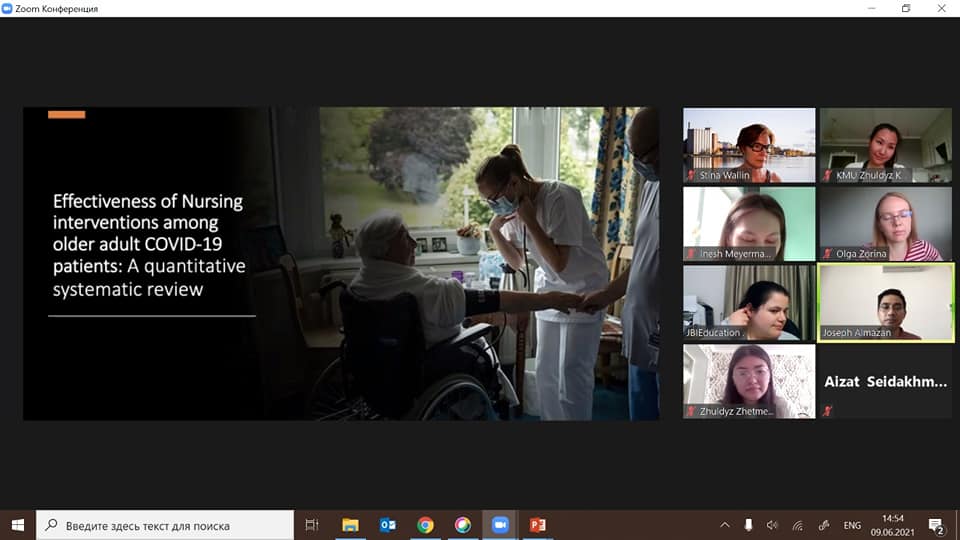The image size is (960, 540).
Task: Open Zoom from the taskbar
Action: click(x=499, y=525)
